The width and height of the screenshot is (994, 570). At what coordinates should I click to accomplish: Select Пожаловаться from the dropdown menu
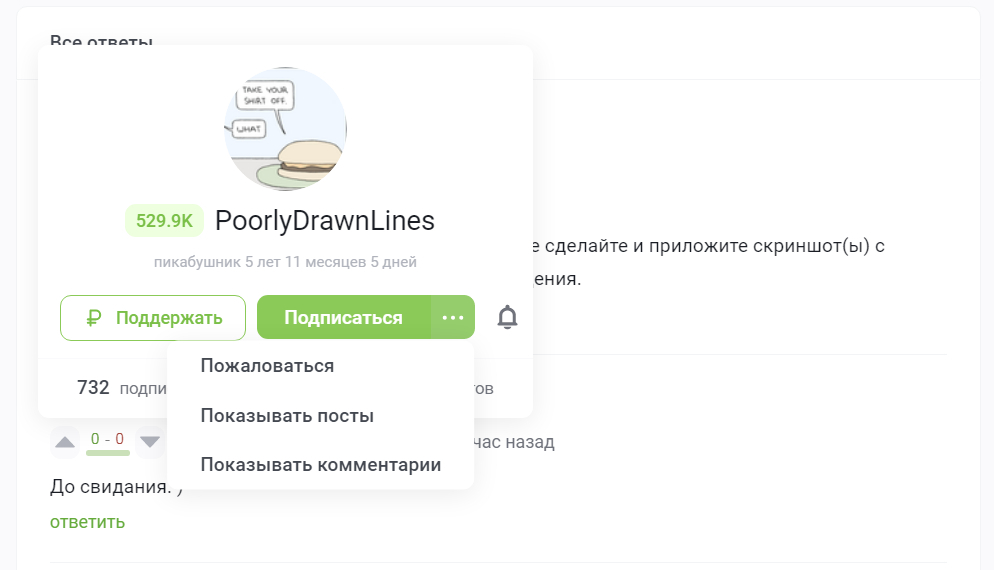pyautogui.click(x=267, y=366)
